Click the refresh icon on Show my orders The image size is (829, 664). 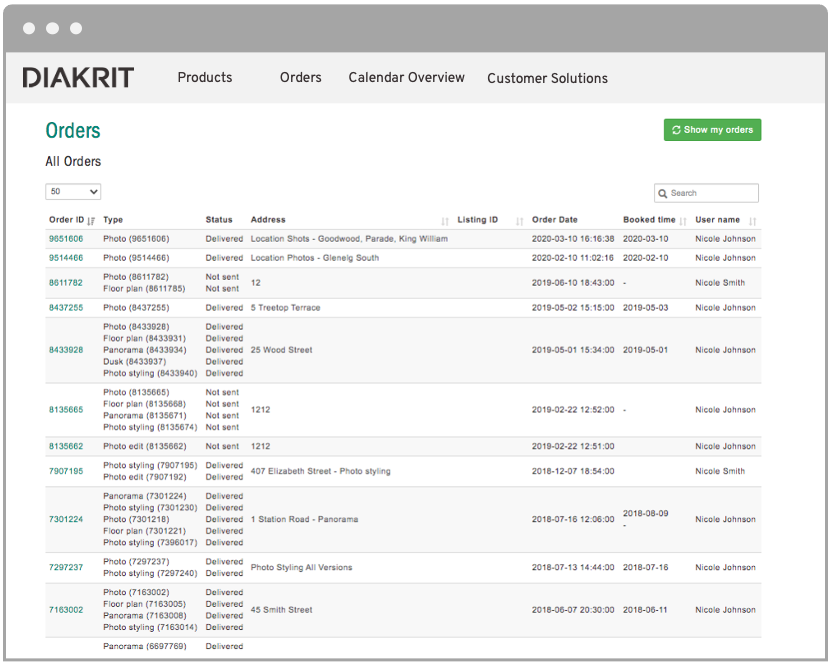click(x=676, y=130)
